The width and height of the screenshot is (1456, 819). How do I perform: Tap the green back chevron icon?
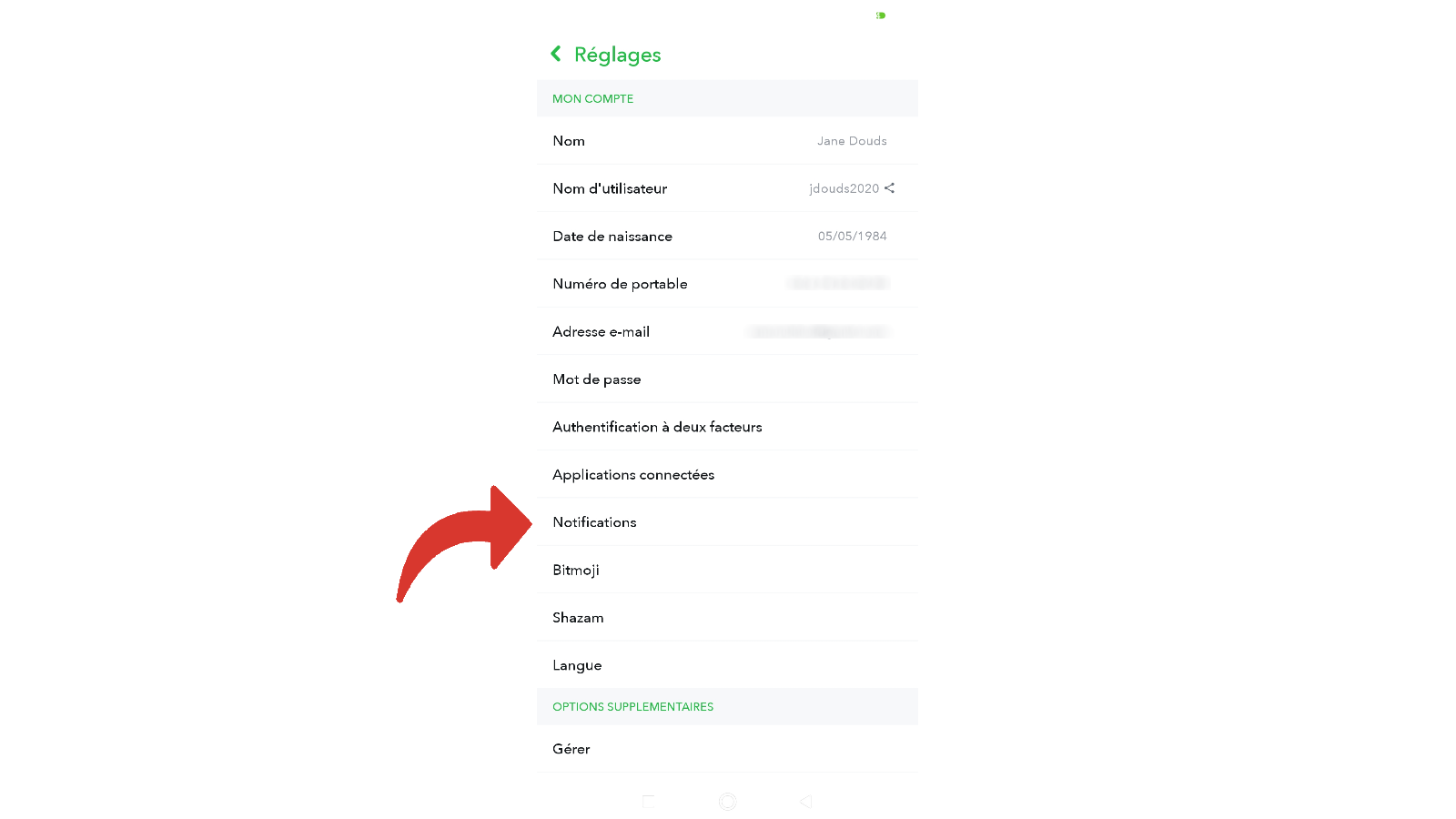pos(556,54)
